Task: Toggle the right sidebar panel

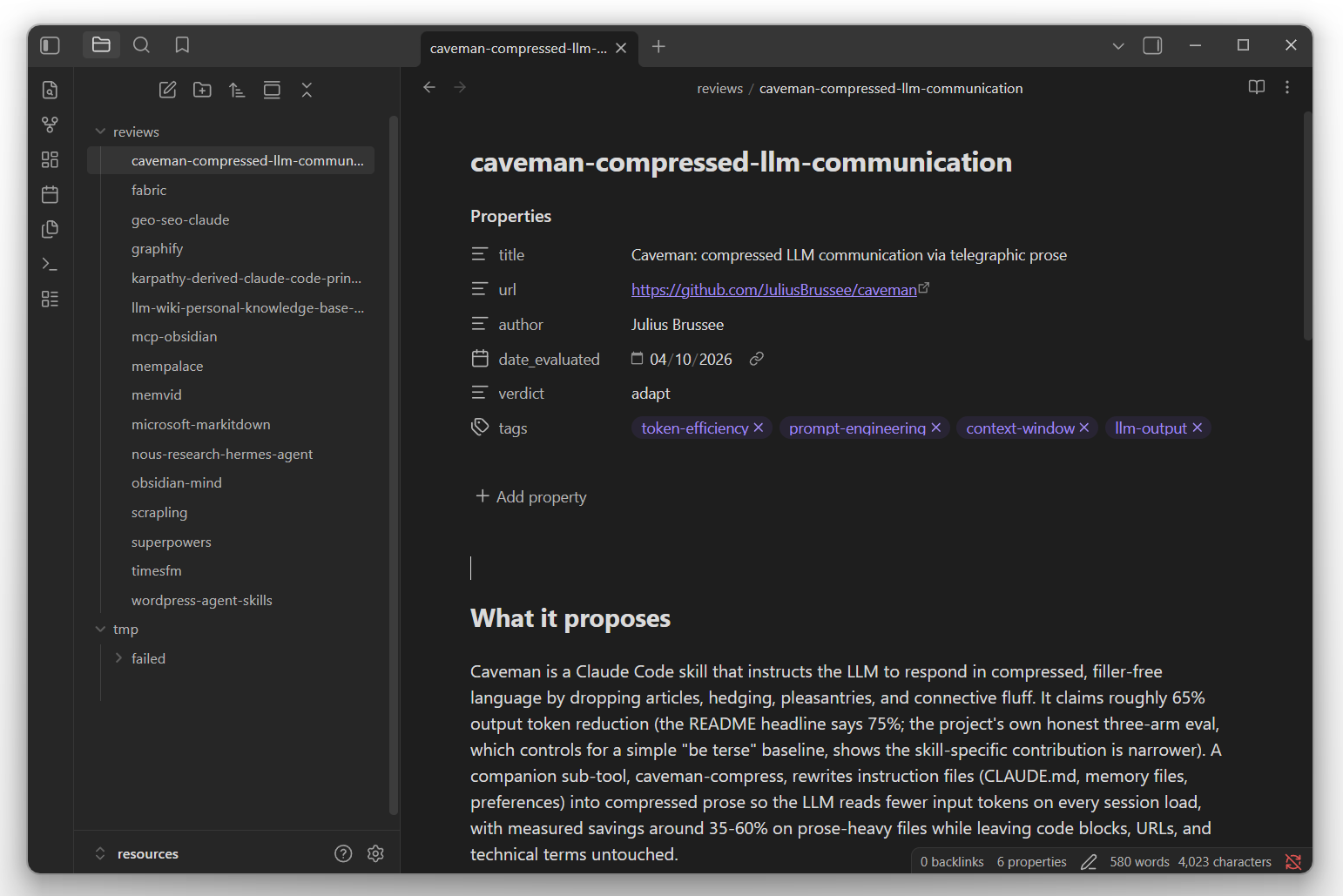Action: [x=1152, y=45]
